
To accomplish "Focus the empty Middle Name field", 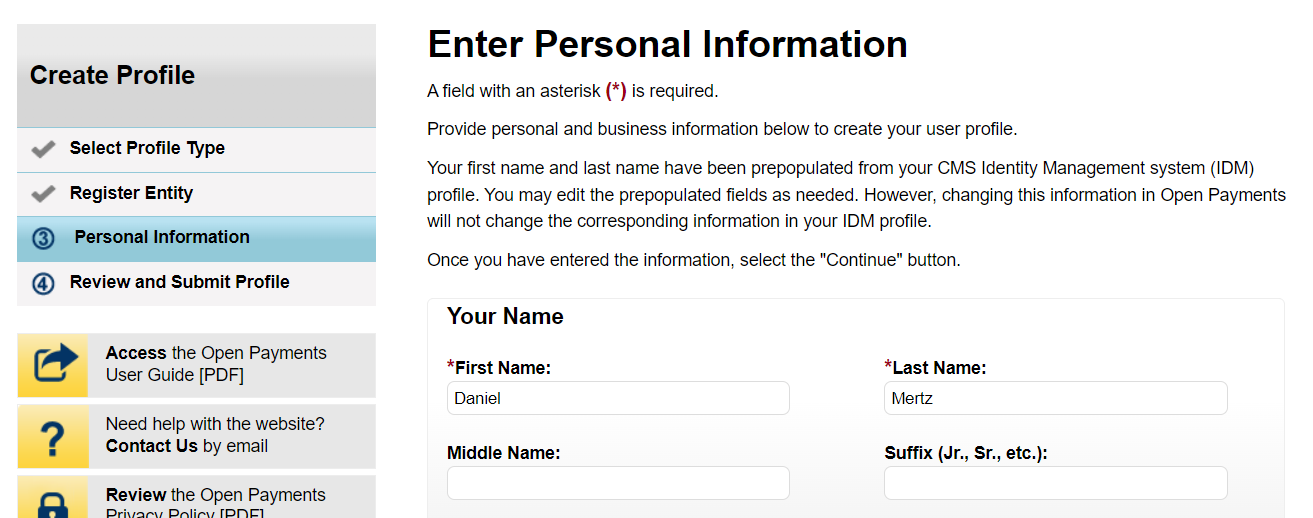I will click(618, 483).
